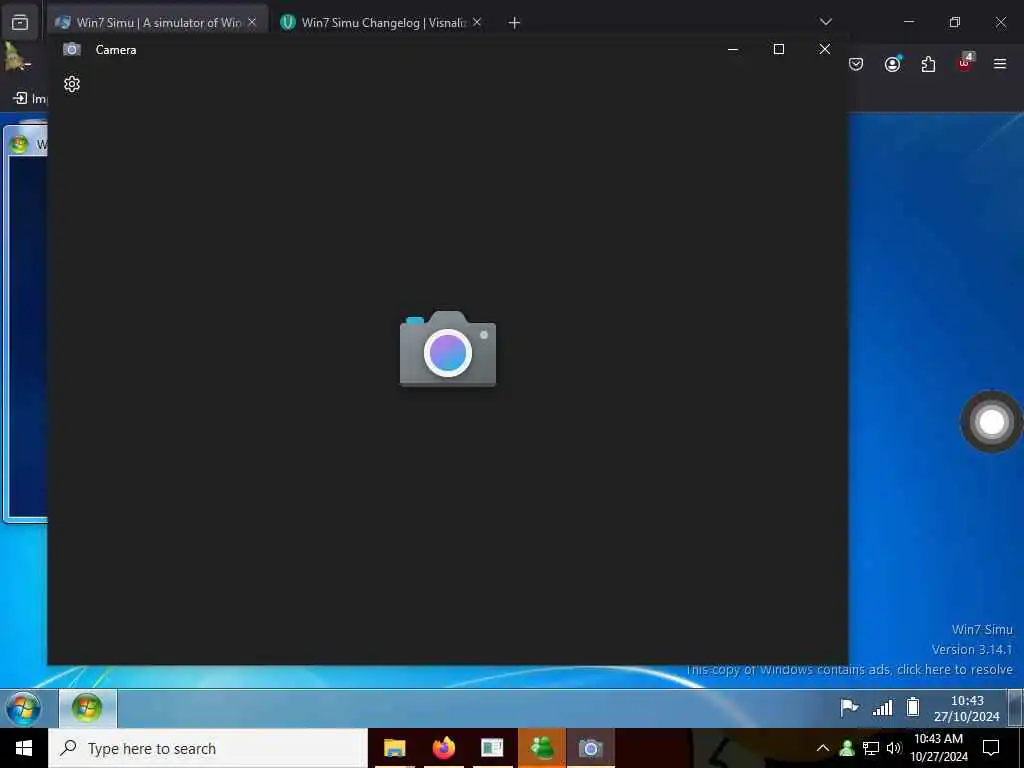The height and width of the screenshot is (768, 1024).
Task: Switch to Win7 Simu simulator tab
Action: coord(158,23)
